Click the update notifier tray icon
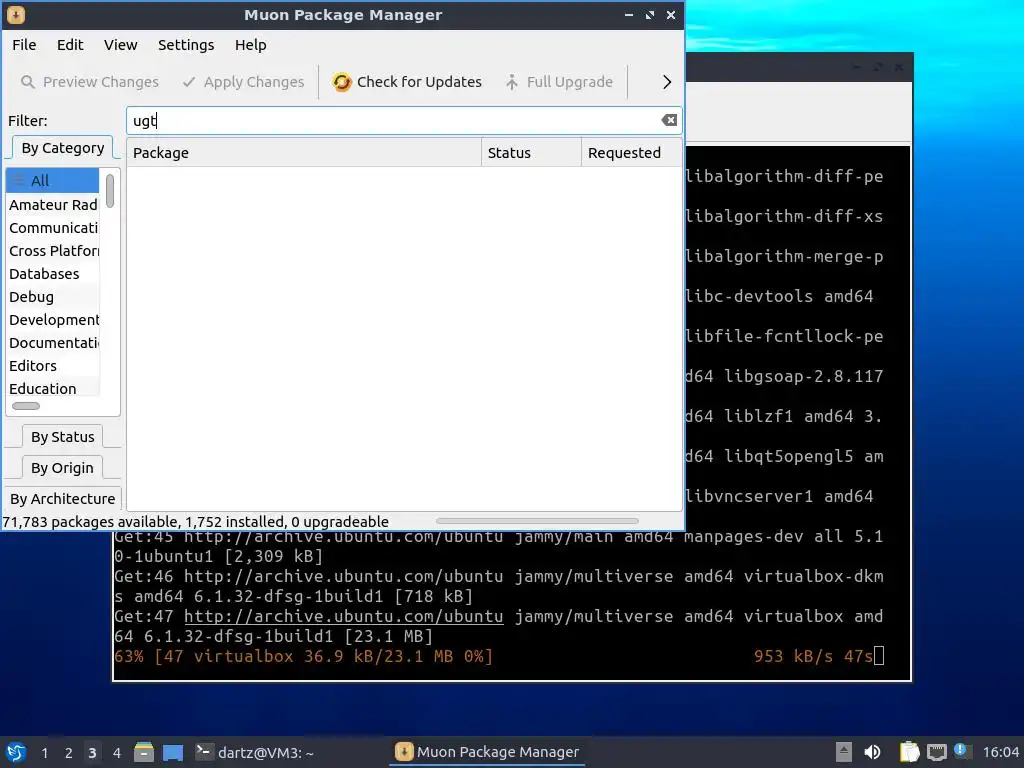 point(963,751)
